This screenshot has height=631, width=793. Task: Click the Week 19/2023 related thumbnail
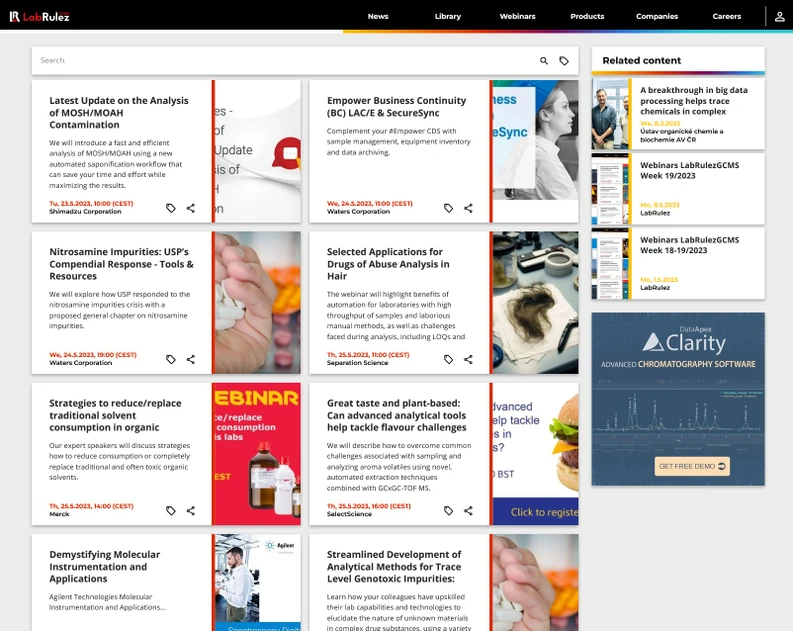610,189
